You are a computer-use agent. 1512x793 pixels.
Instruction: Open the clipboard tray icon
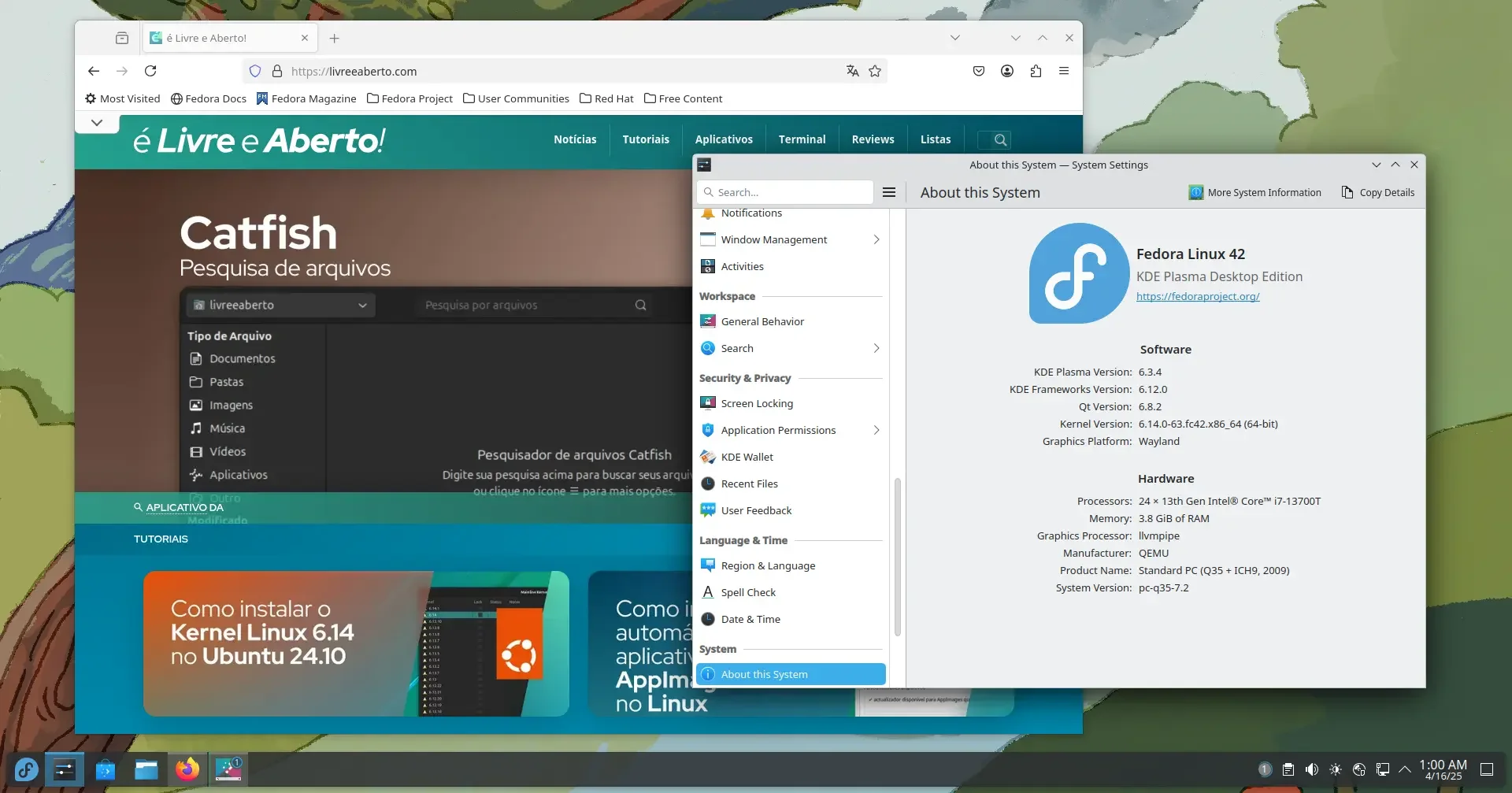tap(1288, 769)
